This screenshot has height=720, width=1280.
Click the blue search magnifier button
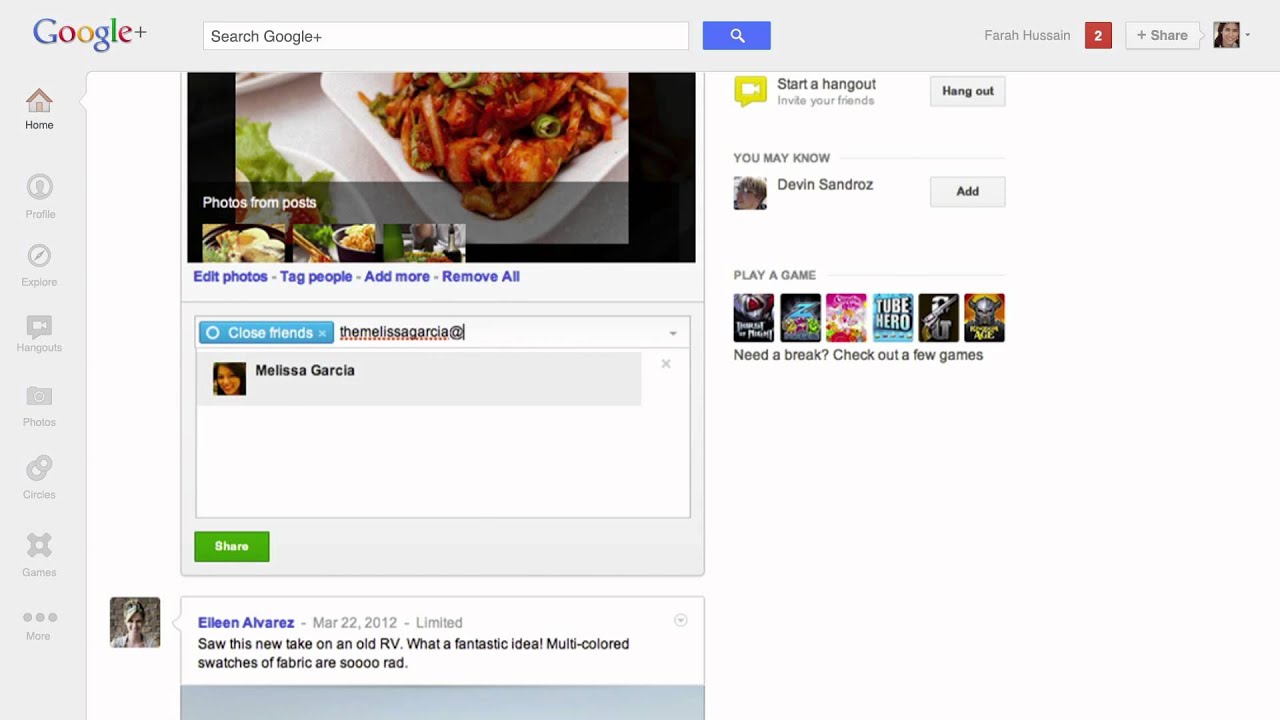tap(737, 36)
